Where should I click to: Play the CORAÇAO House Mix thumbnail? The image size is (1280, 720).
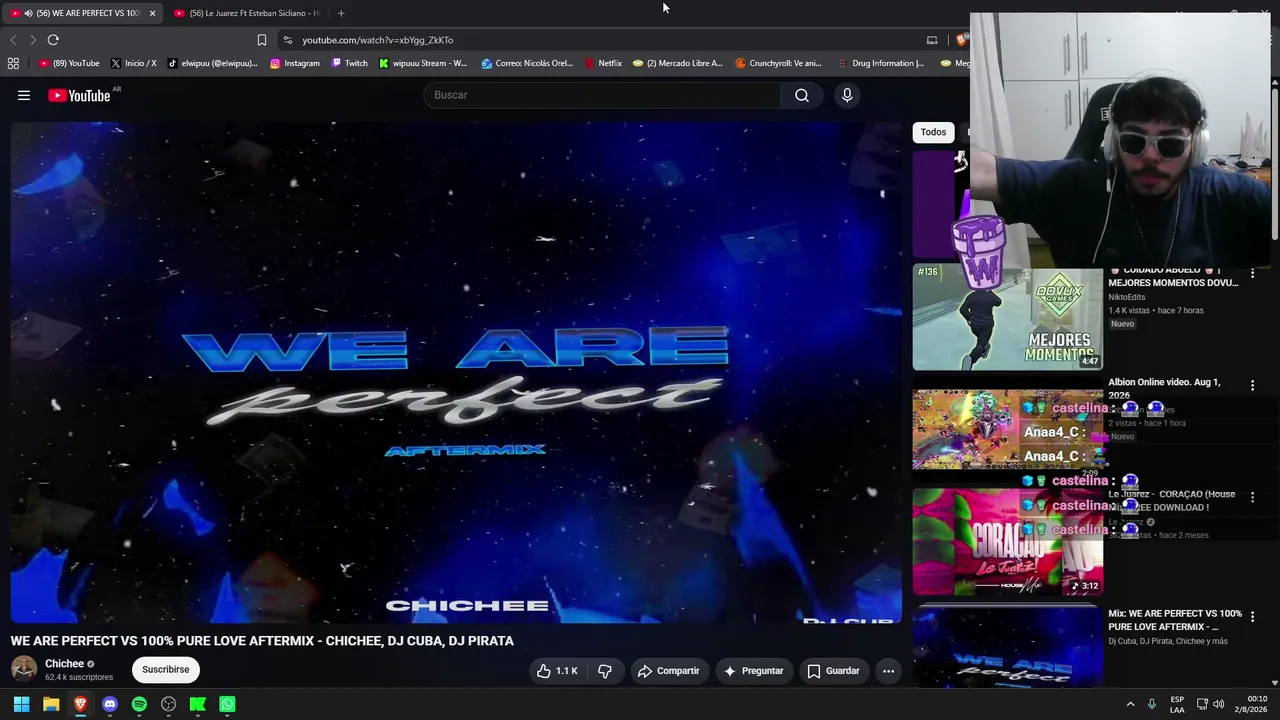[x=1007, y=541]
